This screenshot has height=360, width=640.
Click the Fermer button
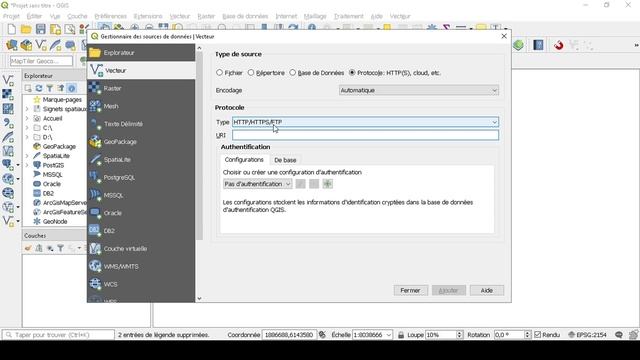[x=410, y=290]
